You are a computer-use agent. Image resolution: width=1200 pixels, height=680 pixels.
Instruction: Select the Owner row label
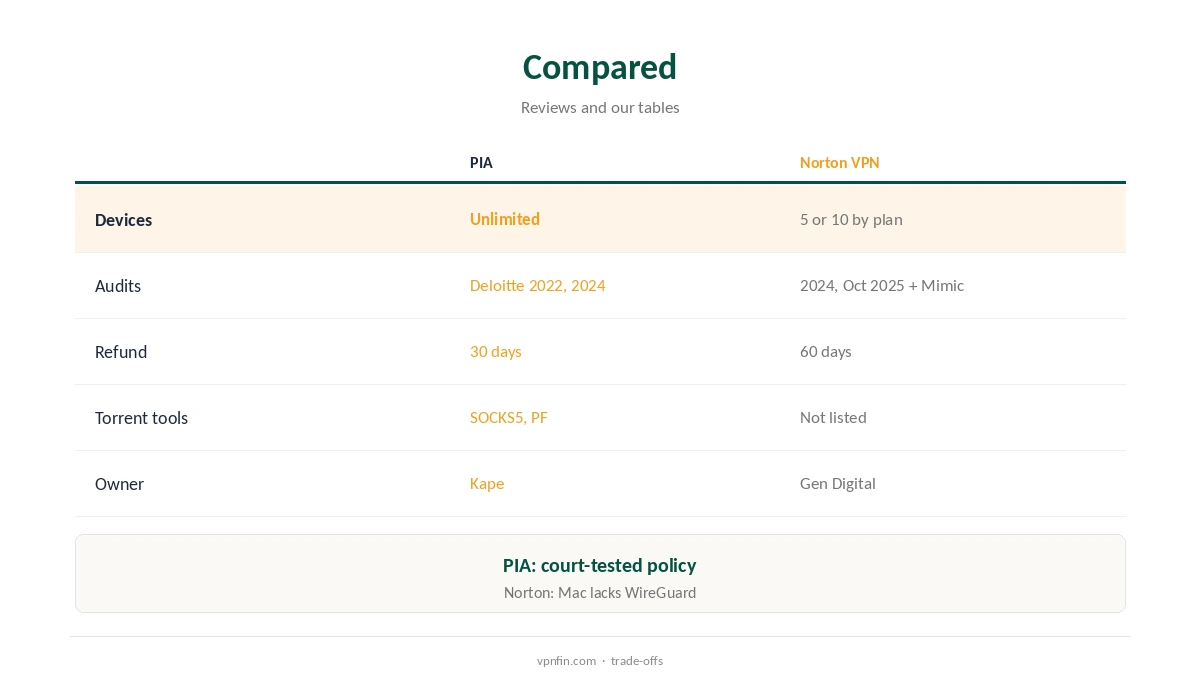pos(119,483)
